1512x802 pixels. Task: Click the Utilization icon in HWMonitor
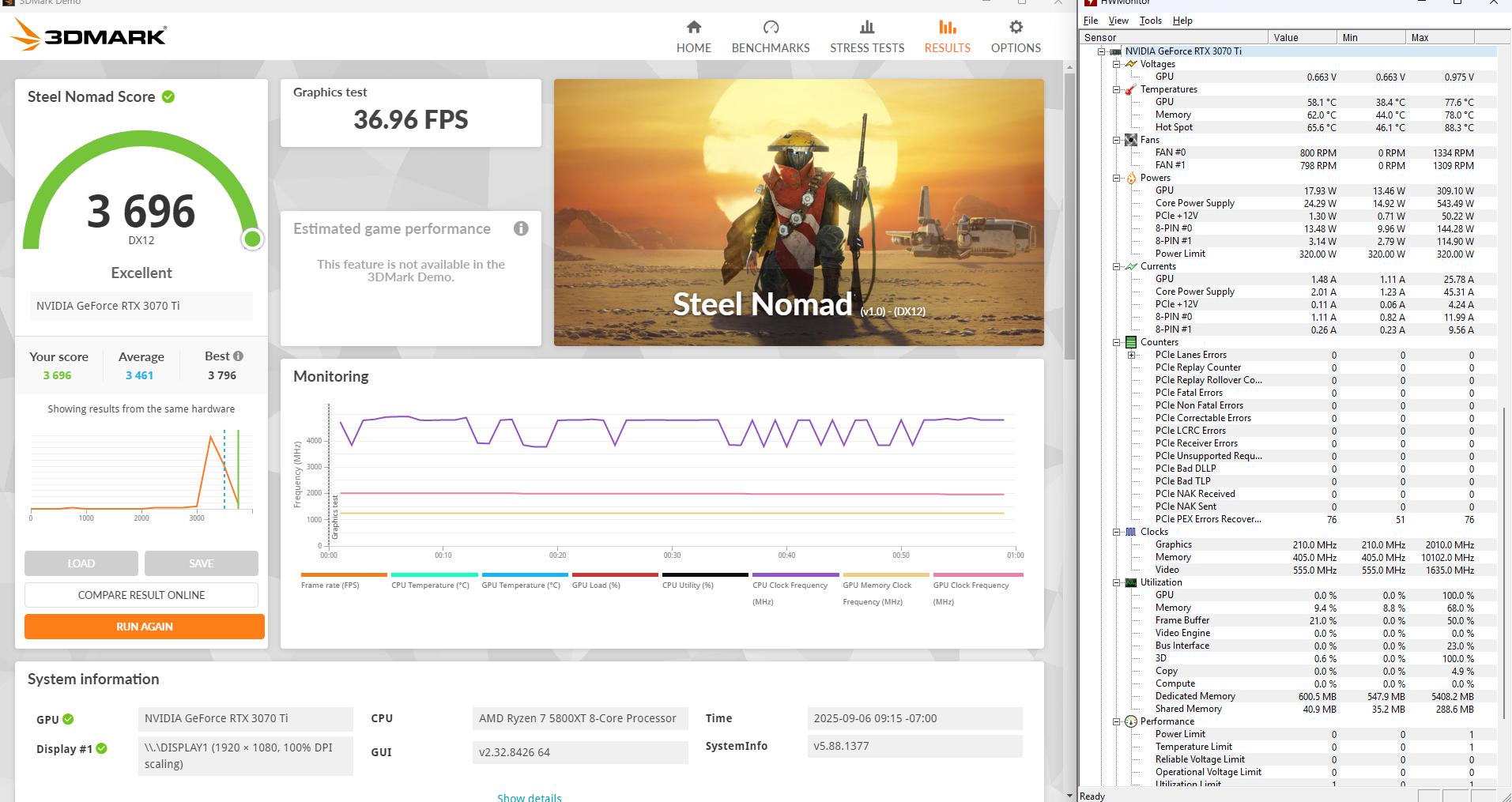pos(1131,582)
